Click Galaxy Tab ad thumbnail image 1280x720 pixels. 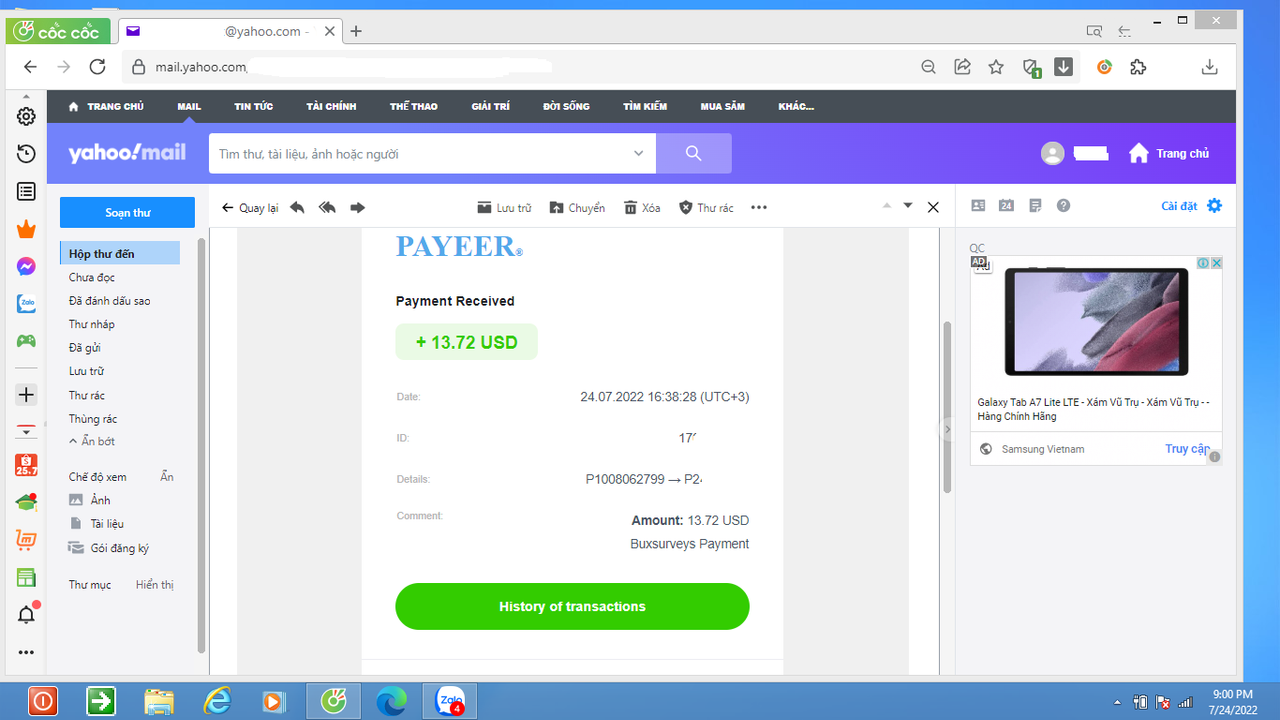click(1097, 321)
